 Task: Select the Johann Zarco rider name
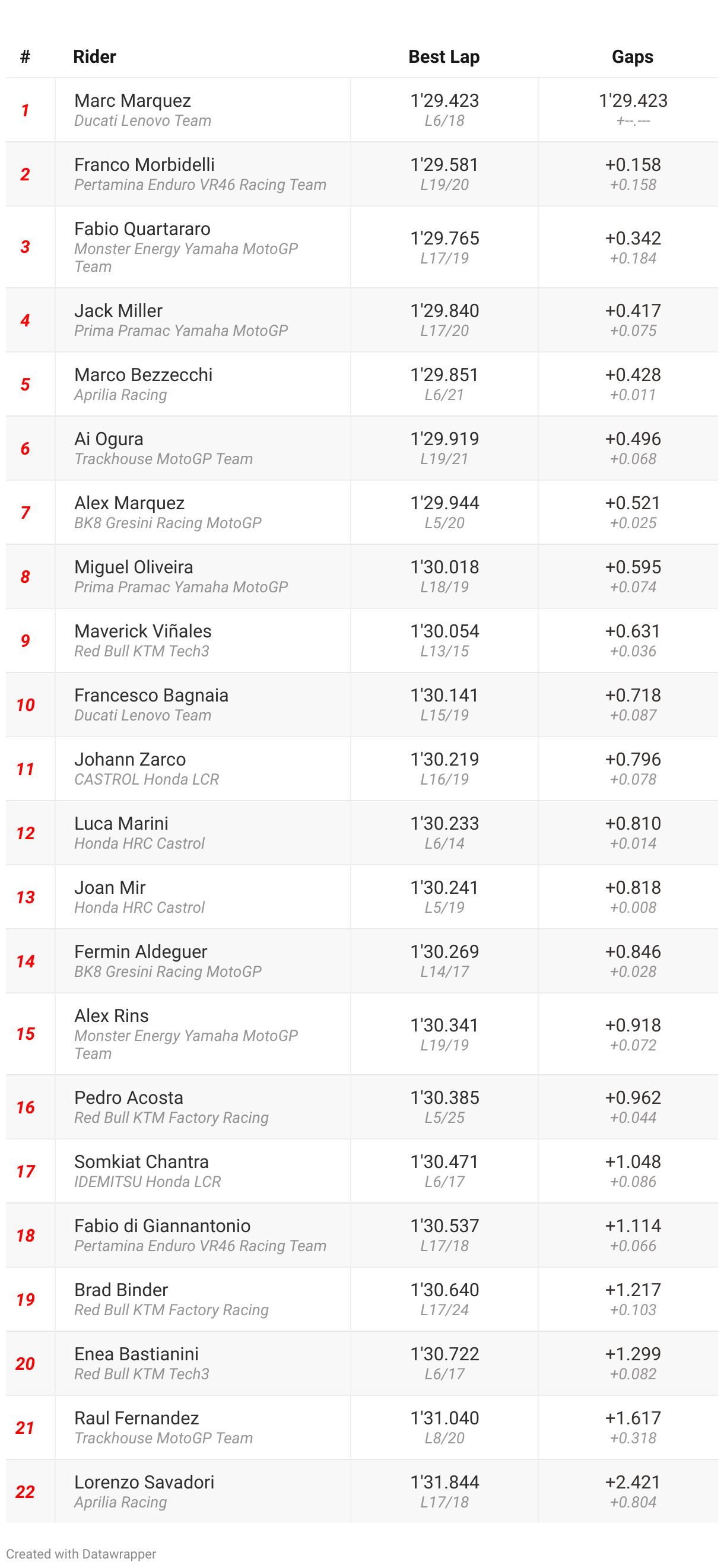129,759
